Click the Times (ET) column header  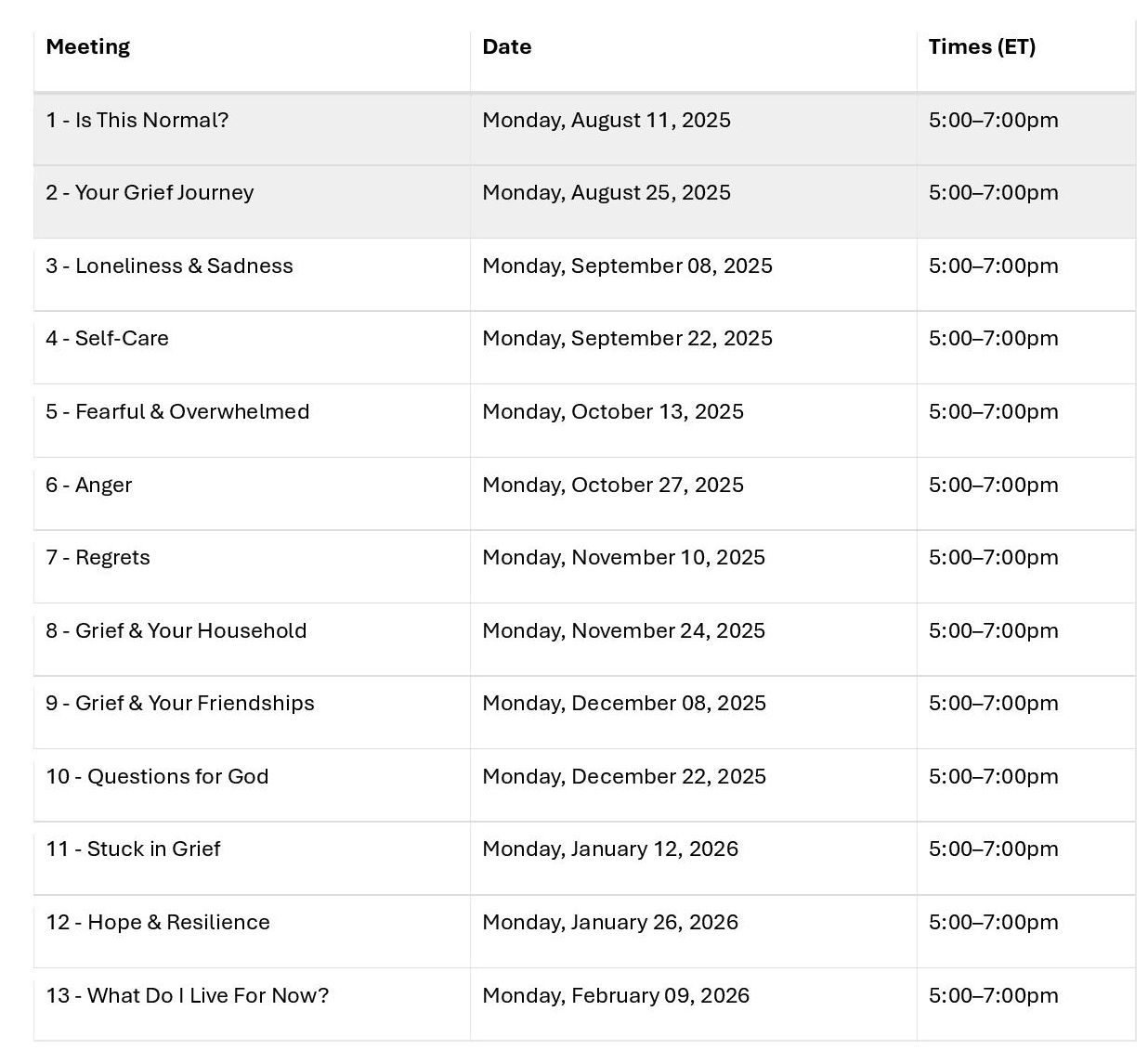tap(982, 47)
